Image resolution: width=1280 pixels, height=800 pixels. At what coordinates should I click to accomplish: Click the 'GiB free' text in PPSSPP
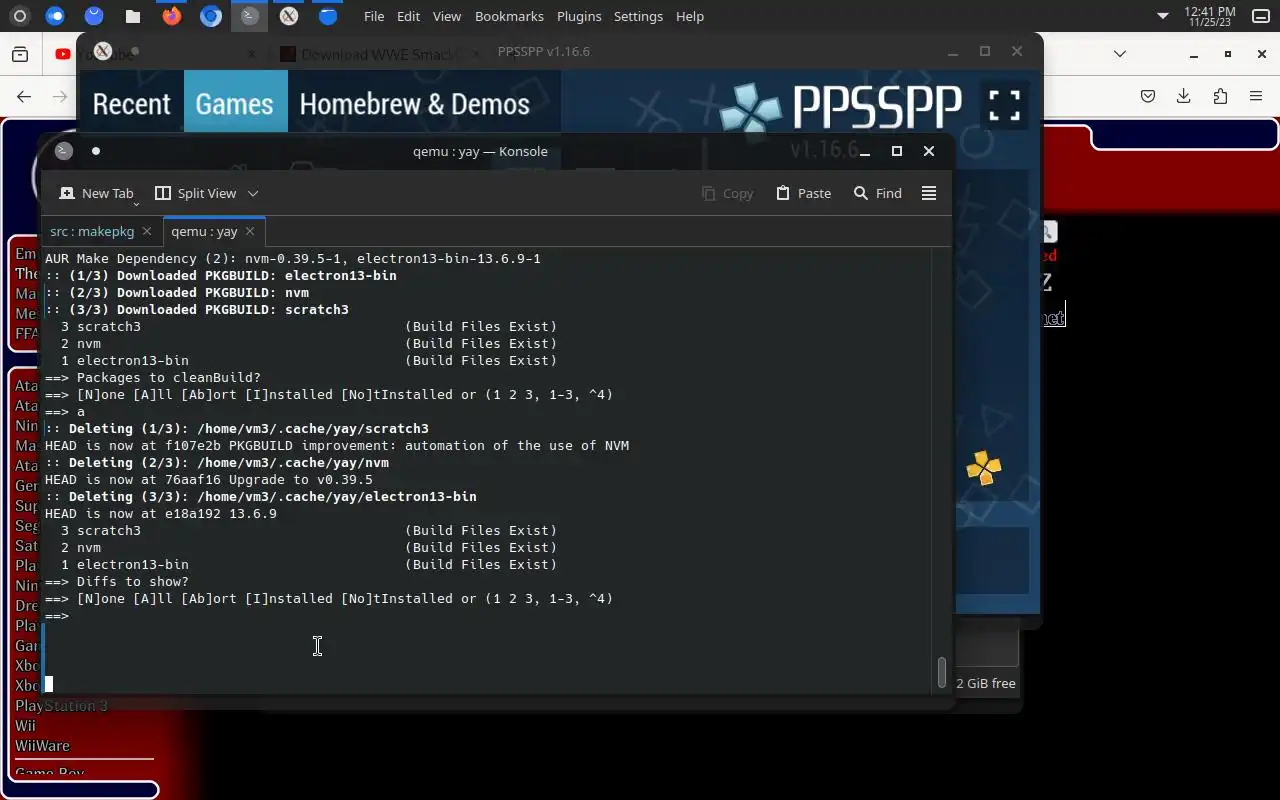point(986,683)
